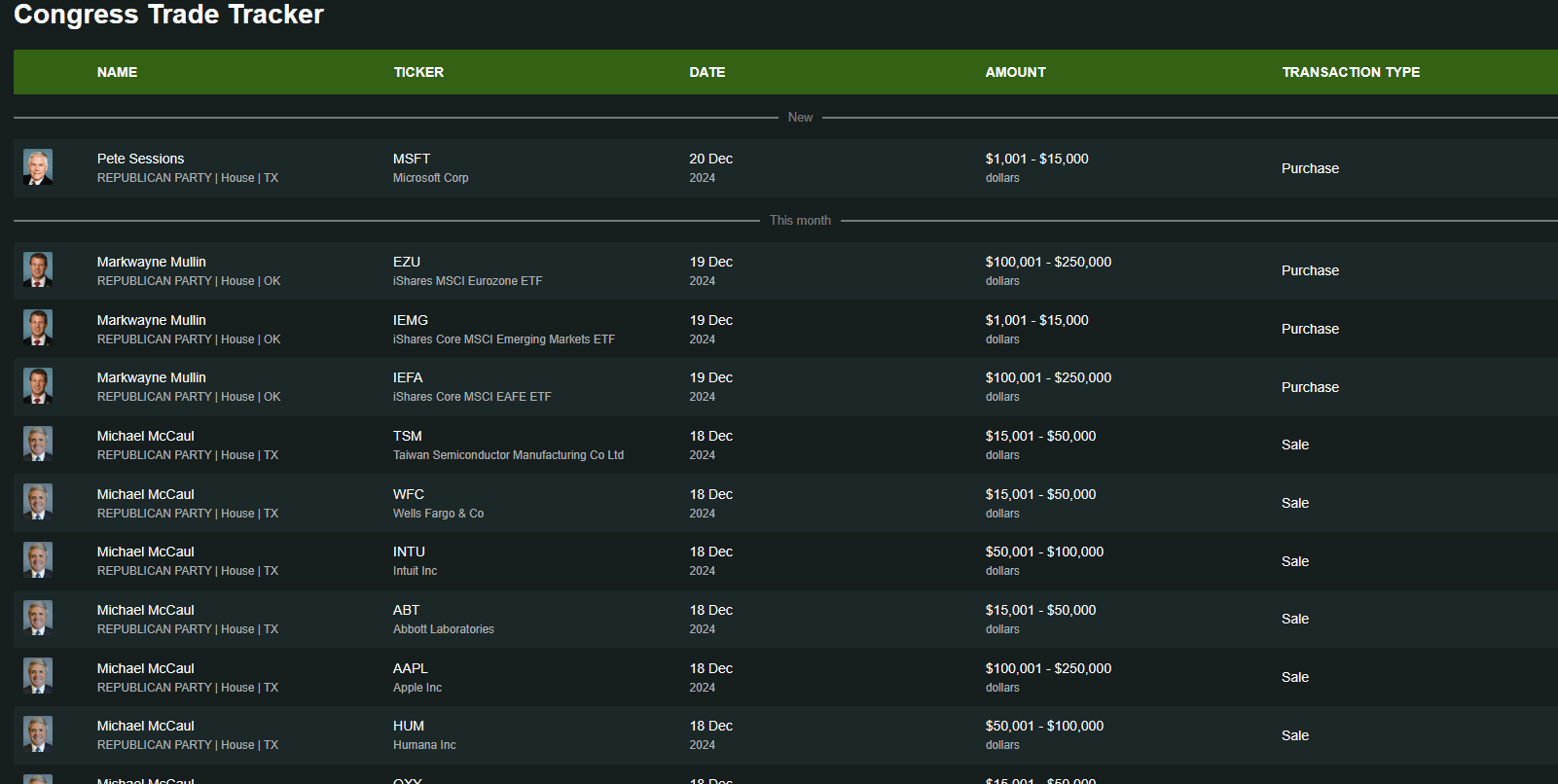The image size is (1558, 784).
Task: Click 'Wells Fargo & Co' text
Action: pos(438,514)
